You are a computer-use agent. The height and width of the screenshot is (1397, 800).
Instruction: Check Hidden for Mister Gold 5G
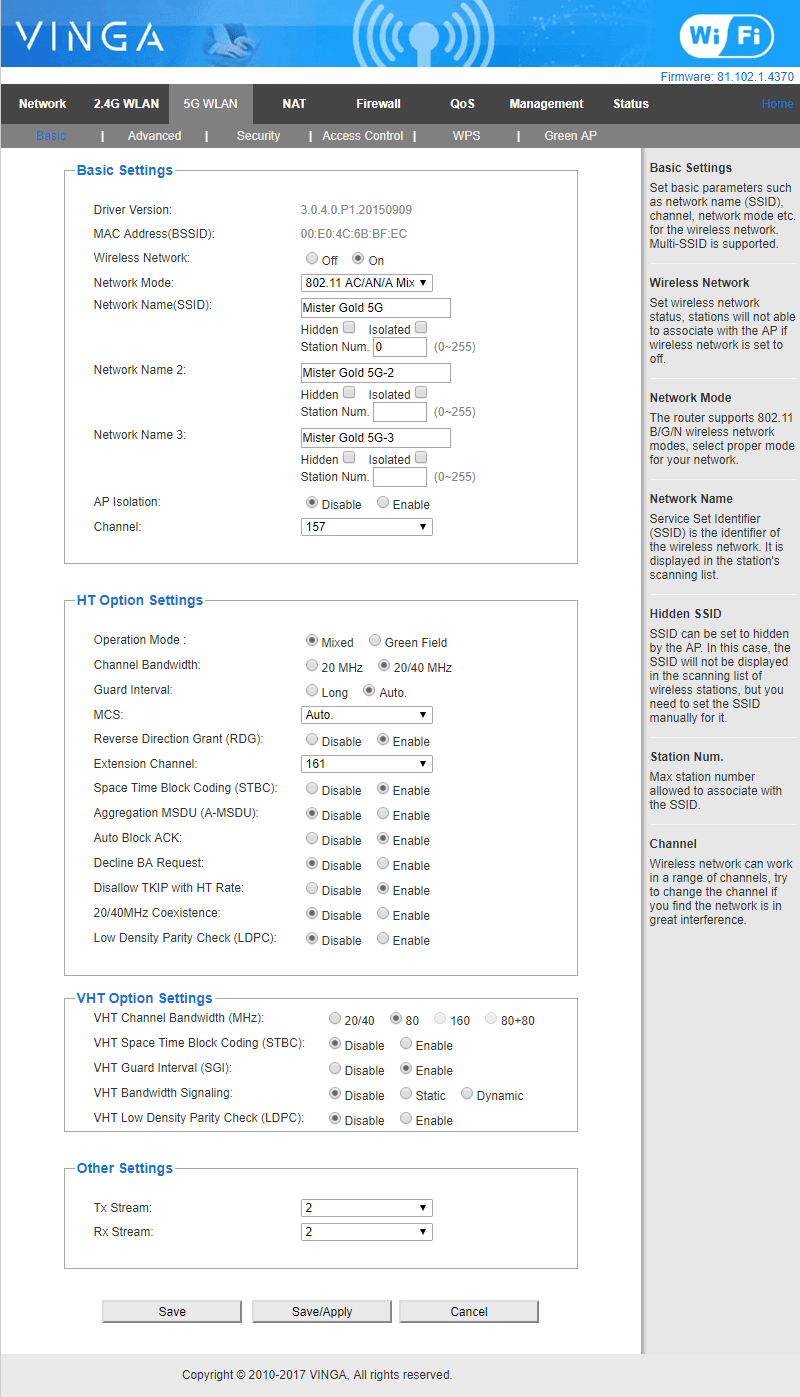349,328
